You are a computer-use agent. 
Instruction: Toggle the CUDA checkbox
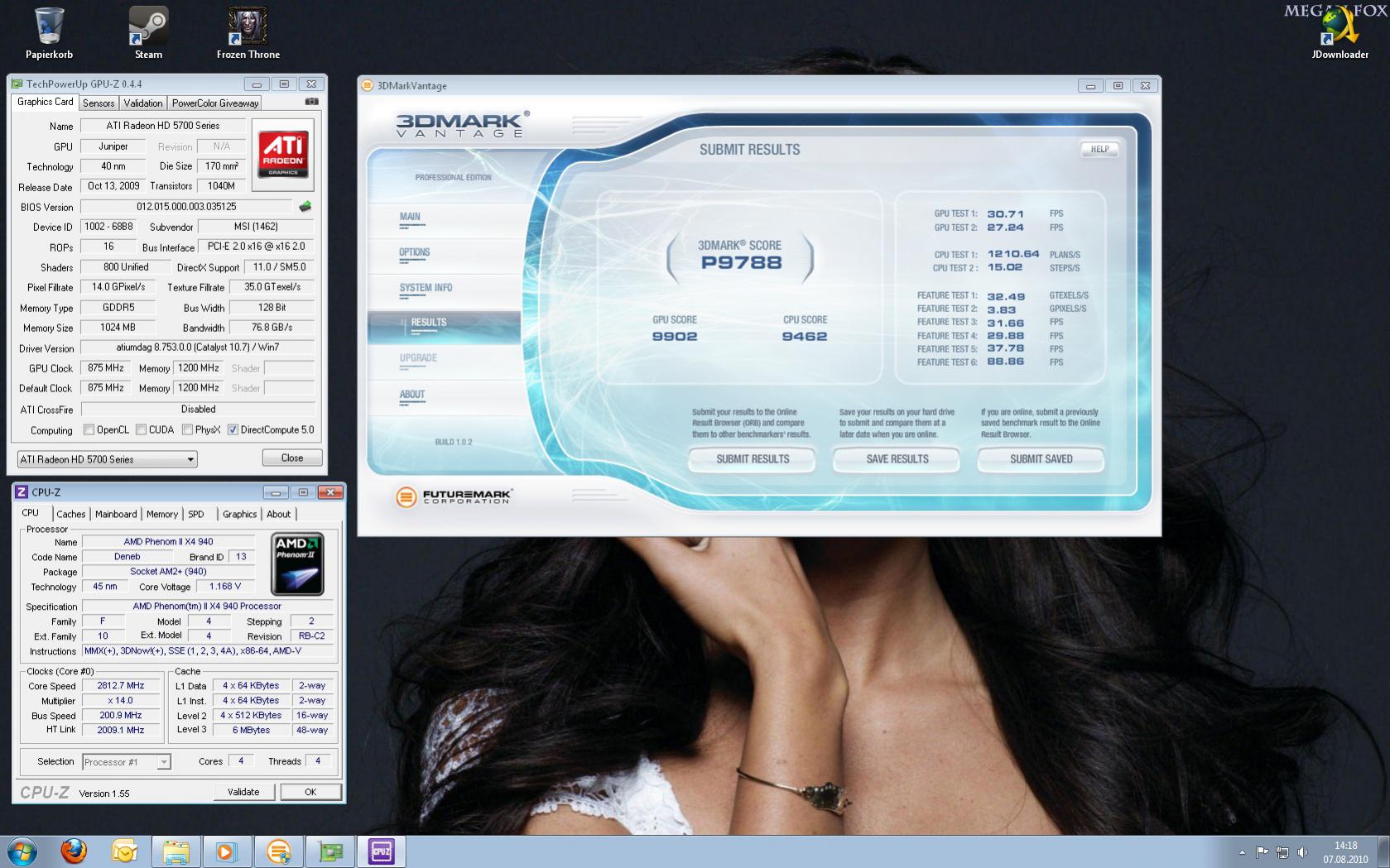coord(142,429)
